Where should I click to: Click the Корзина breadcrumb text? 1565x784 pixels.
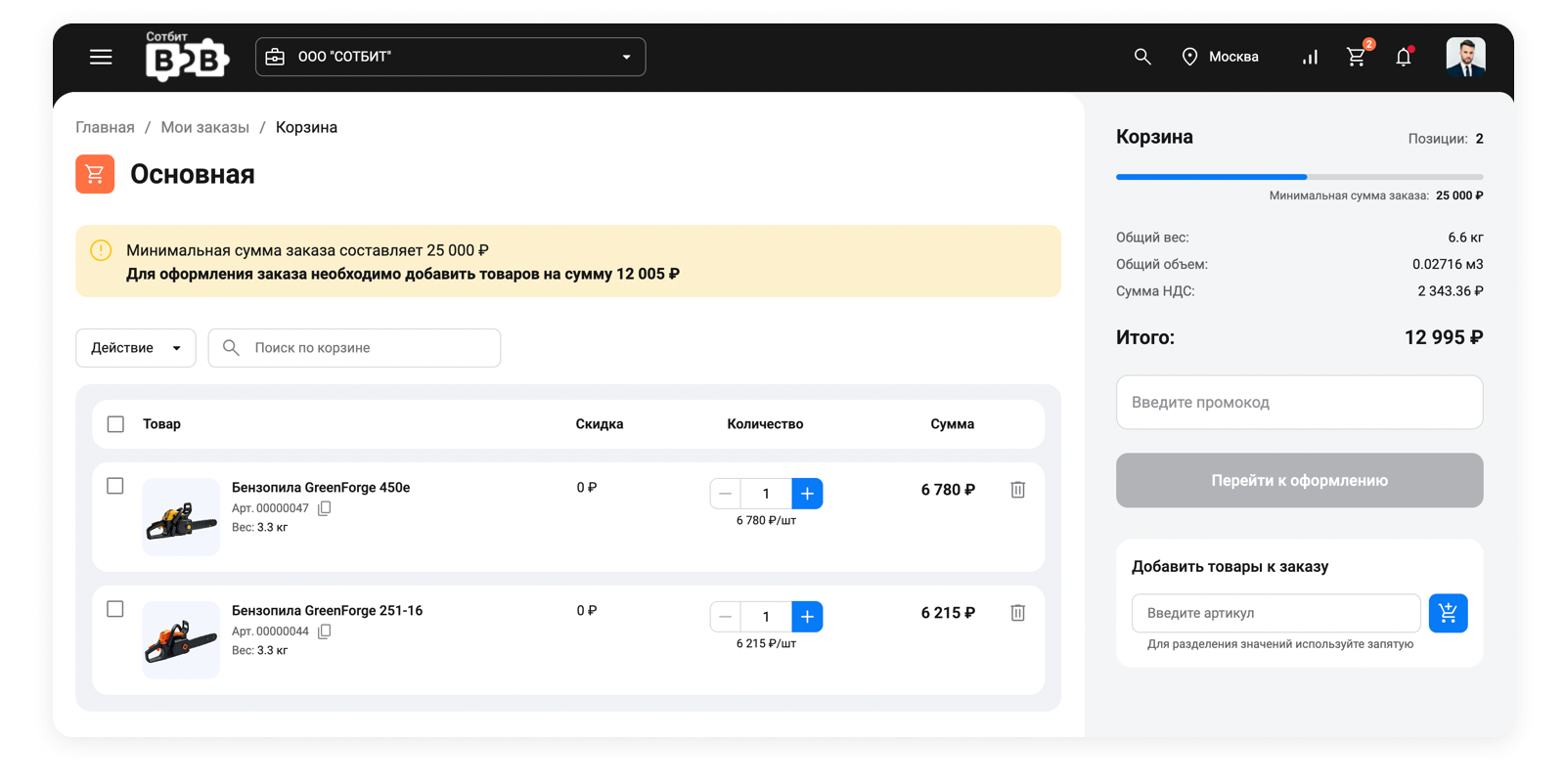coord(306,127)
